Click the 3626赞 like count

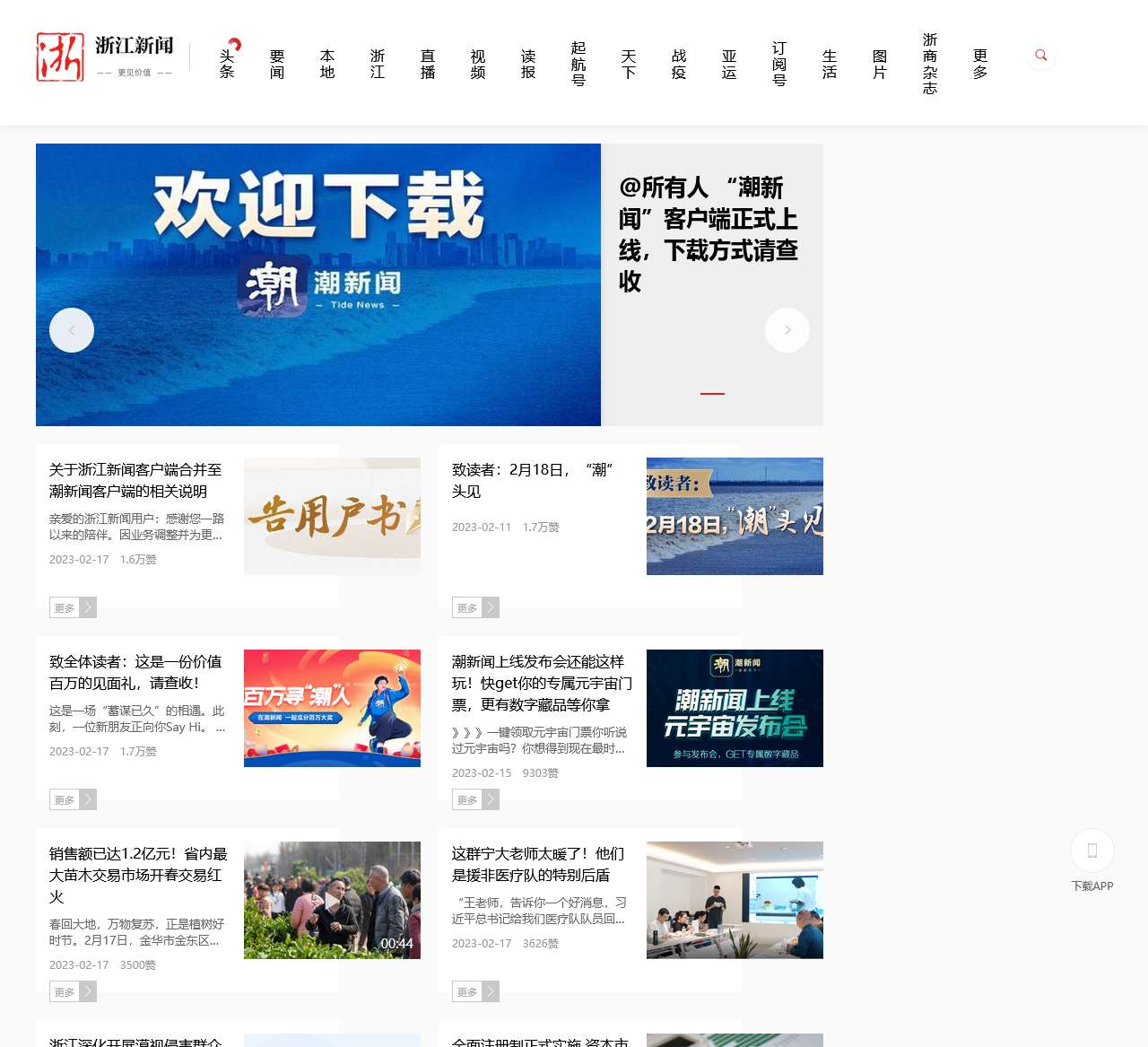(x=541, y=944)
